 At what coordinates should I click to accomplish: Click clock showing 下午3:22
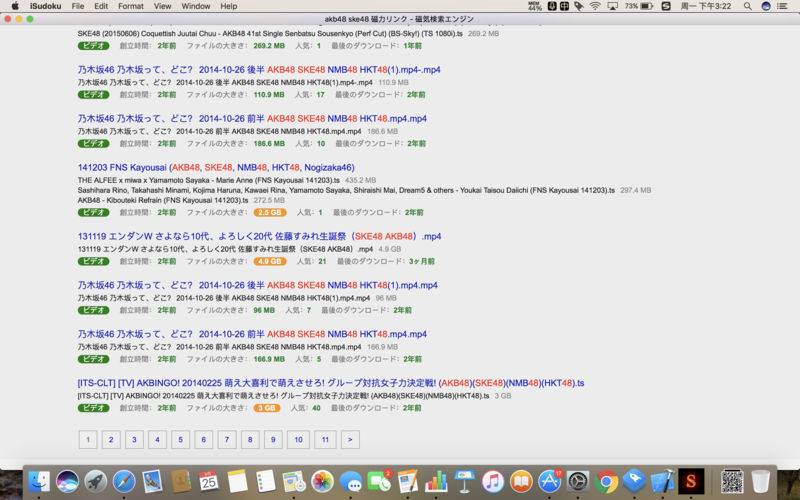(706, 6)
